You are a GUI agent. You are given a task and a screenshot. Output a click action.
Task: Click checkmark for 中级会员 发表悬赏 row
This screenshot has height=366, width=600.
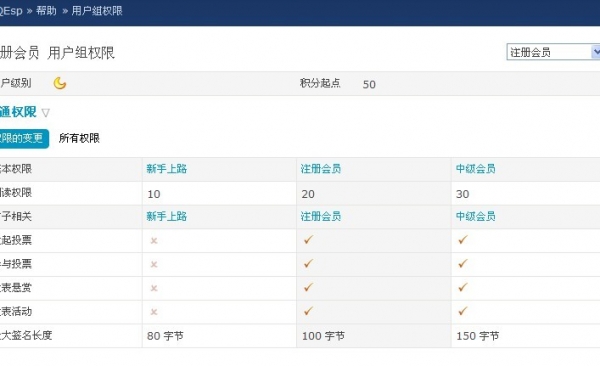(463, 288)
